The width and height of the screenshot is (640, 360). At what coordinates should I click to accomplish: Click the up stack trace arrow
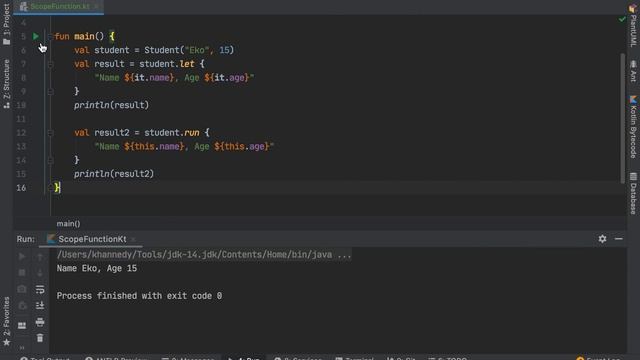click(x=40, y=256)
